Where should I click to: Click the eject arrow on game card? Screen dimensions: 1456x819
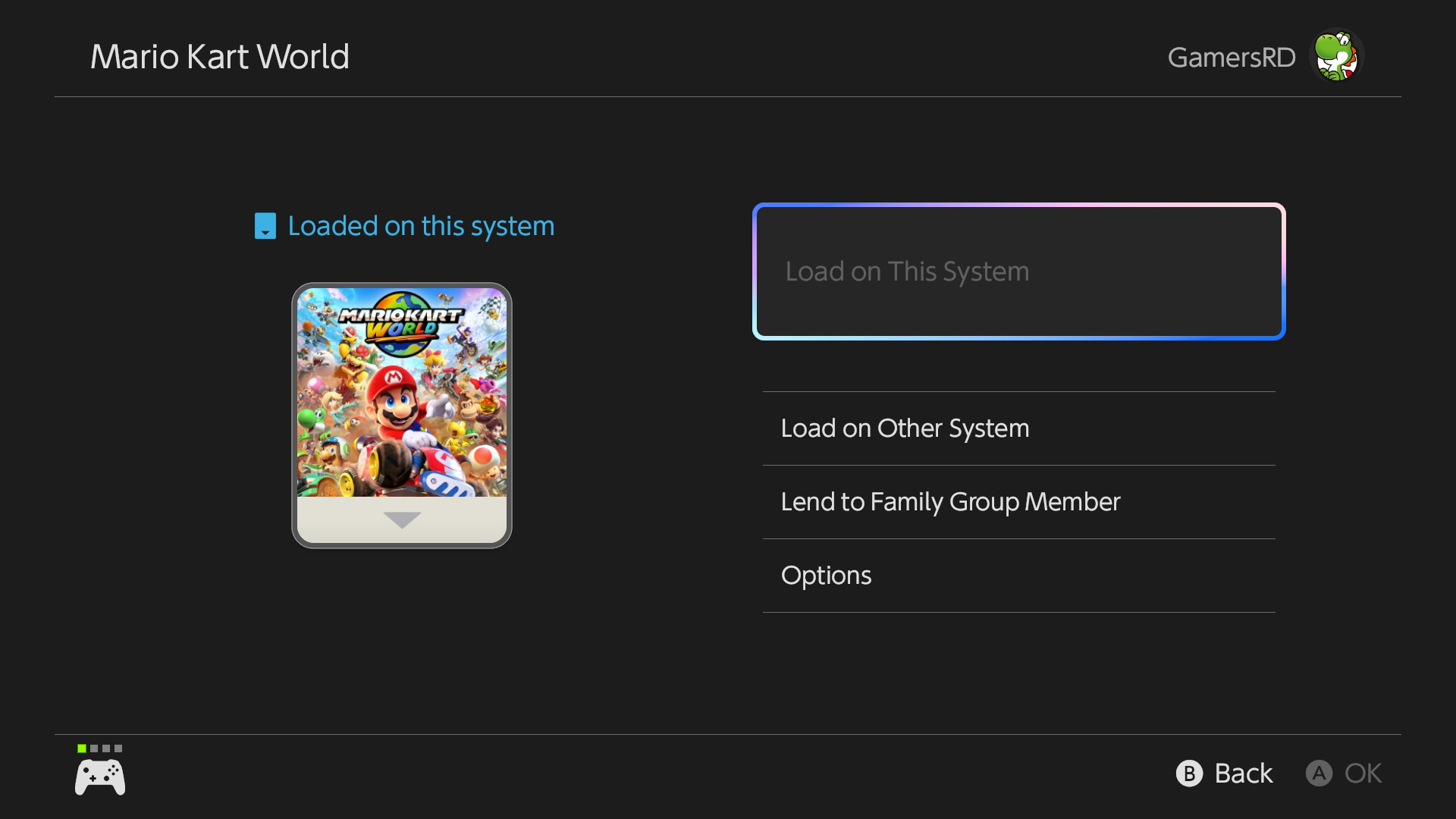click(402, 519)
